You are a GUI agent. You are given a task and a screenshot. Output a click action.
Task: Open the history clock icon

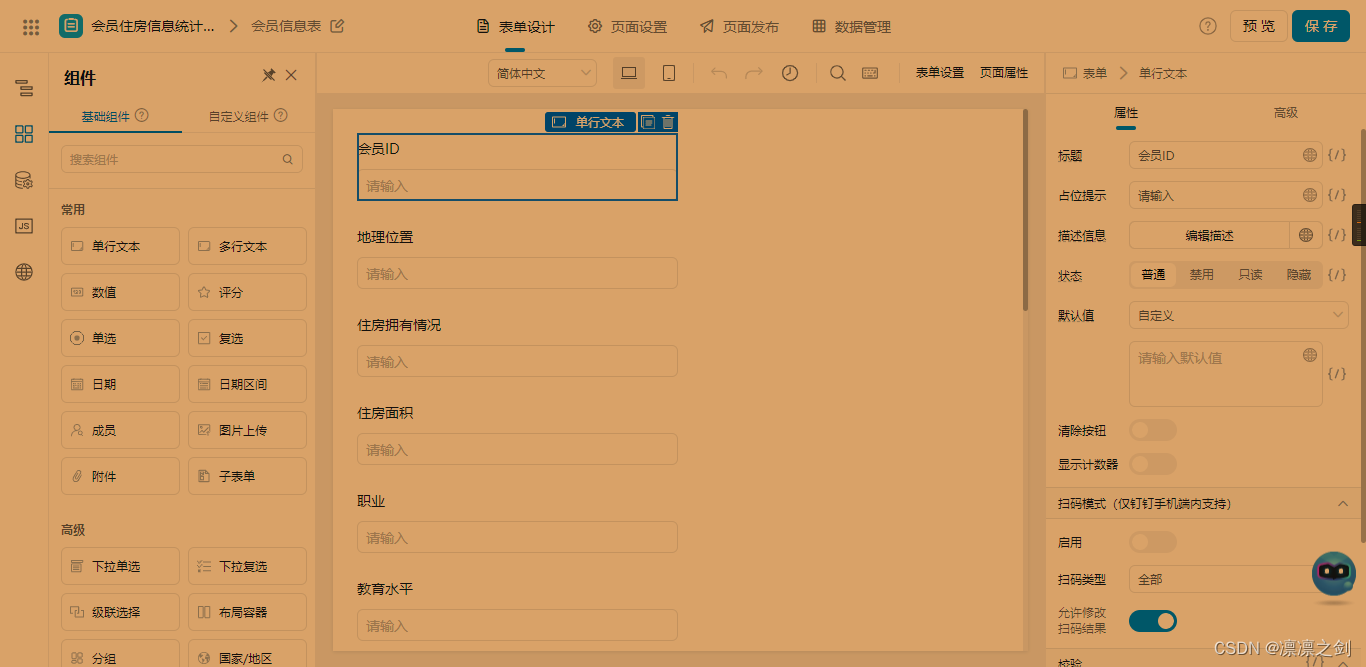790,73
